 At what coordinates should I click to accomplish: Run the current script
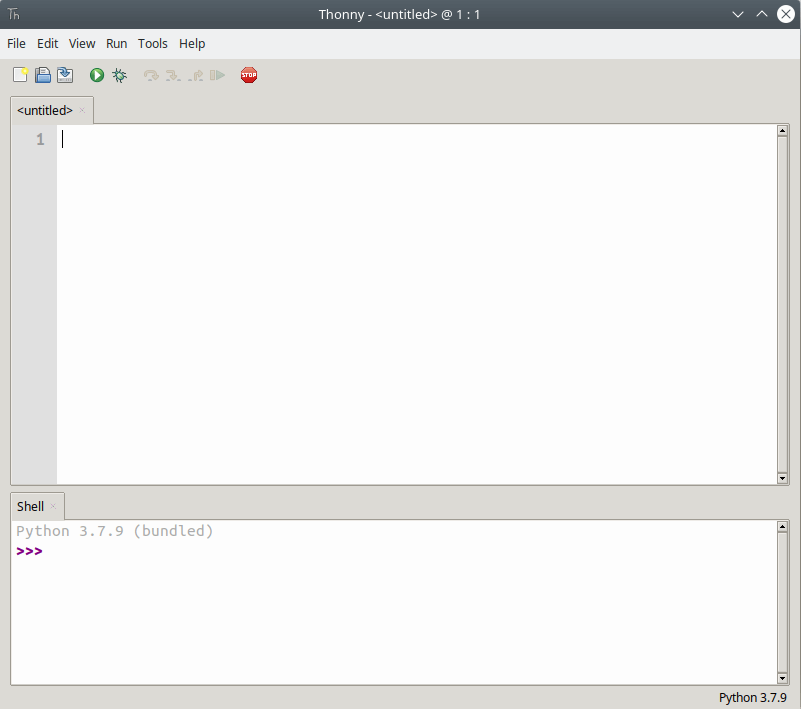[96, 74]
